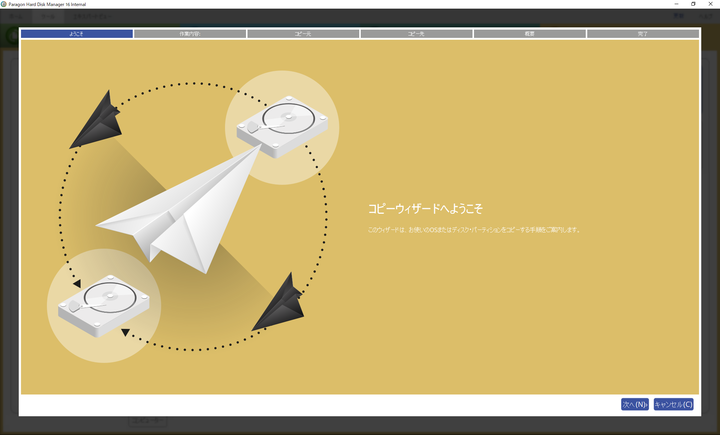Switch to the コピー元 step tab
720x435 pixels.
[x=303, y=33]
